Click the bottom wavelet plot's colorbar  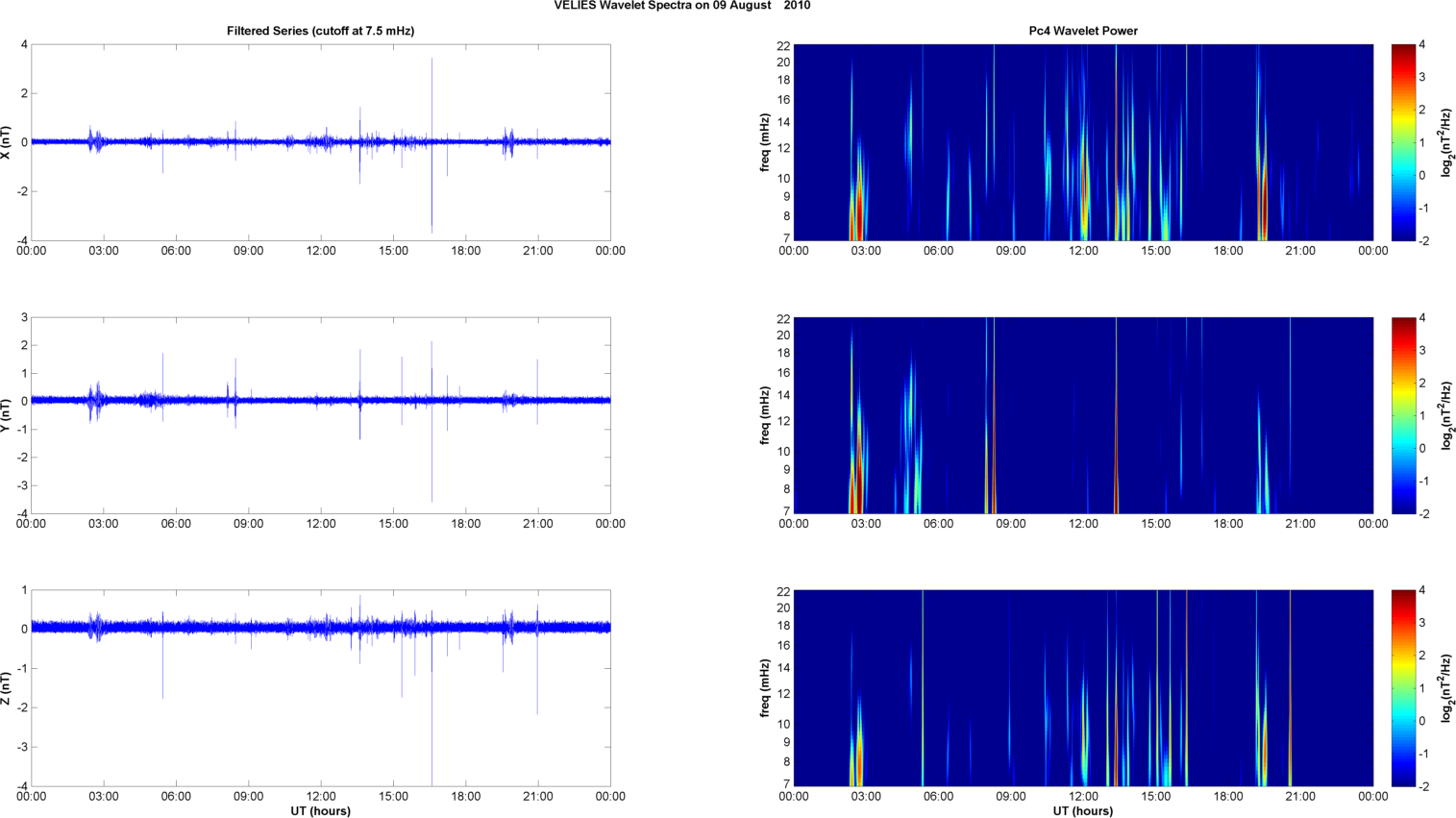click(1403, 688)
